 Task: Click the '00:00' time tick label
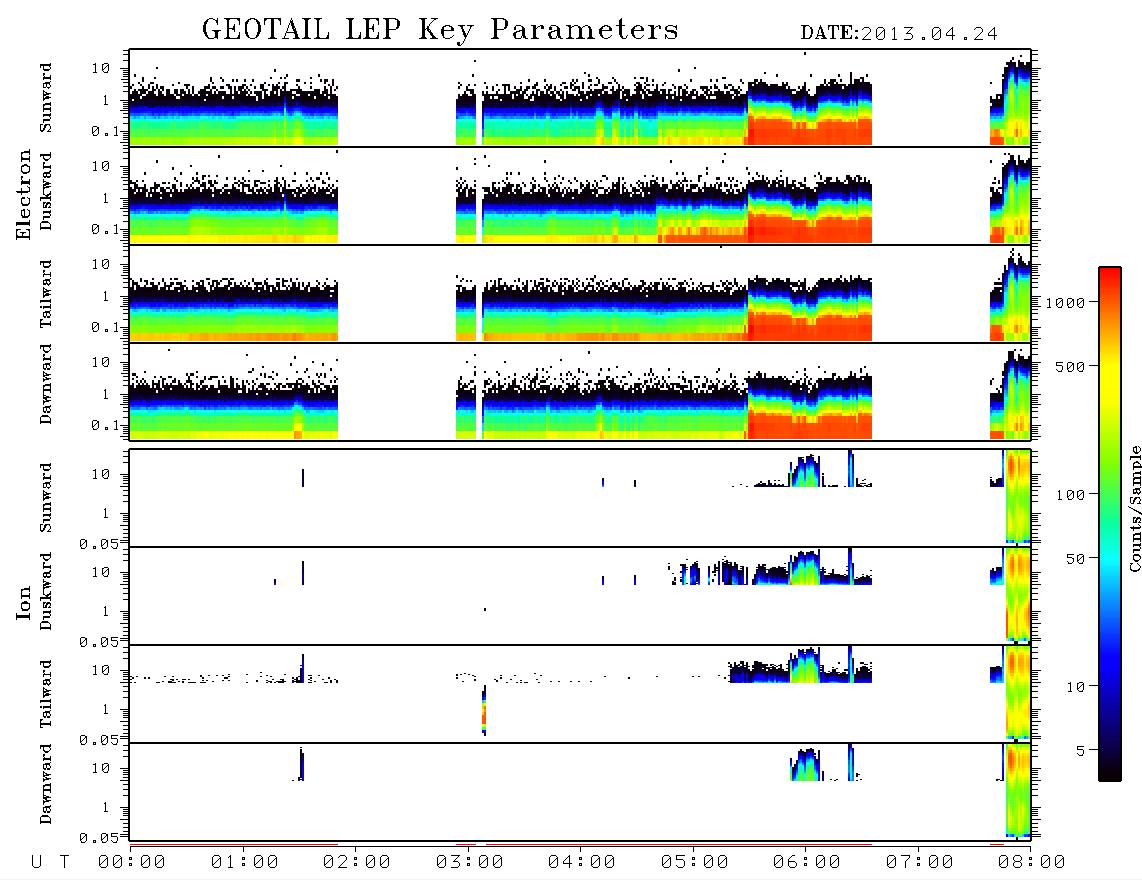pos(132,863)
